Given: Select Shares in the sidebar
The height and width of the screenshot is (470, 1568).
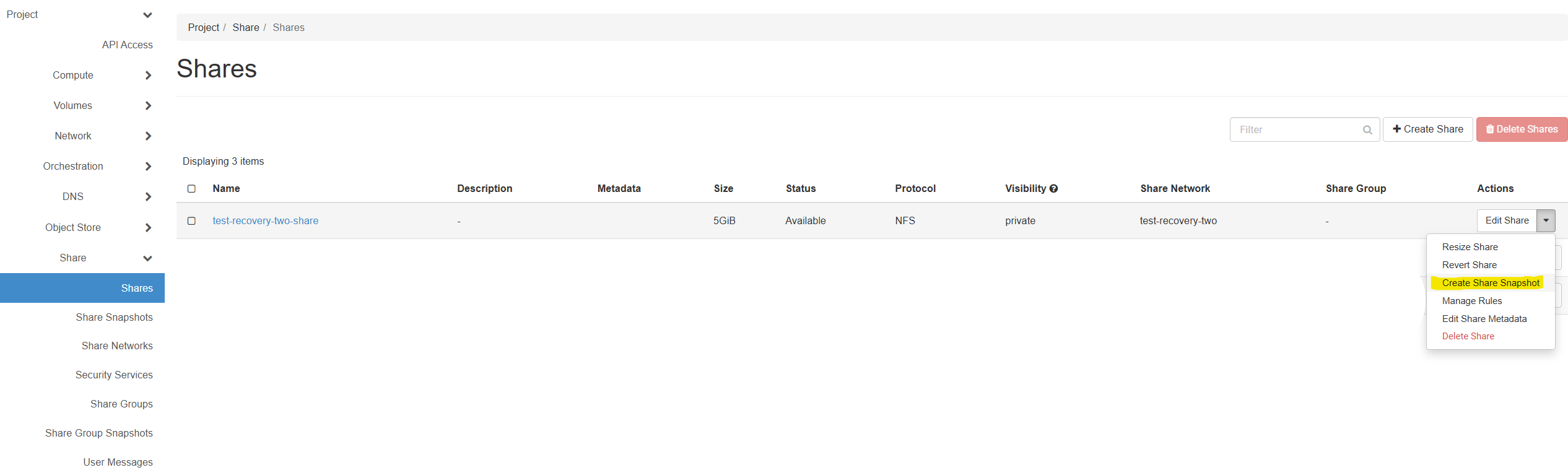Looking at the screenshot, I should tap(82, 288).
